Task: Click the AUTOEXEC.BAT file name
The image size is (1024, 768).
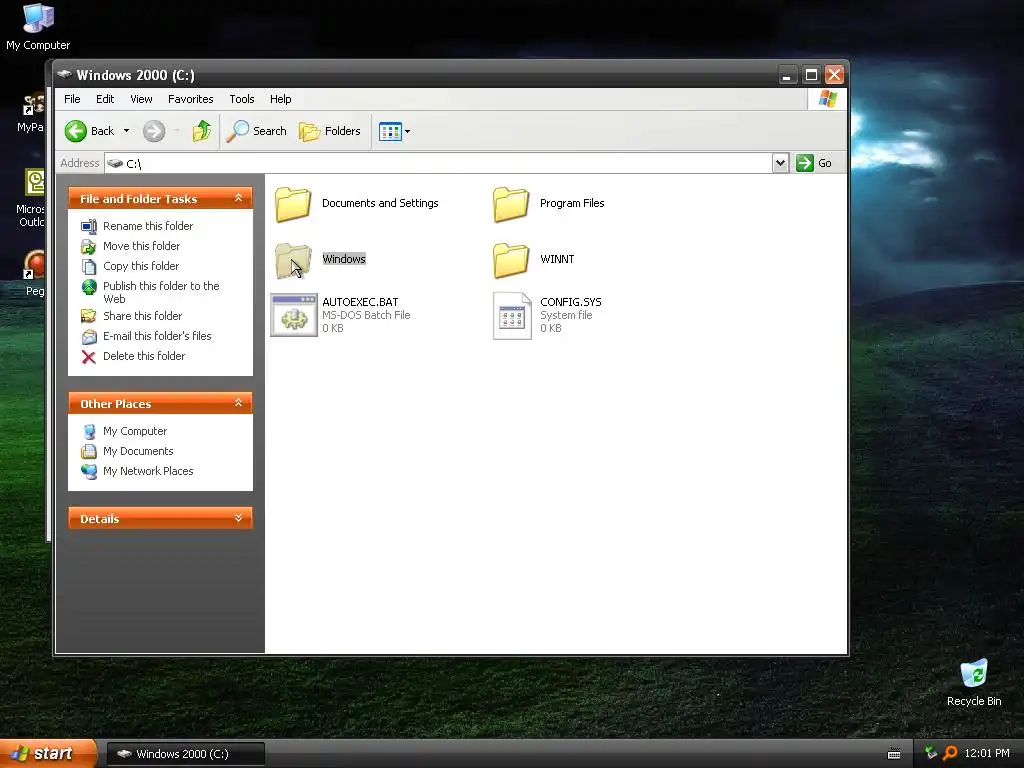Action: pyautogui.click(x=360, y=302)
